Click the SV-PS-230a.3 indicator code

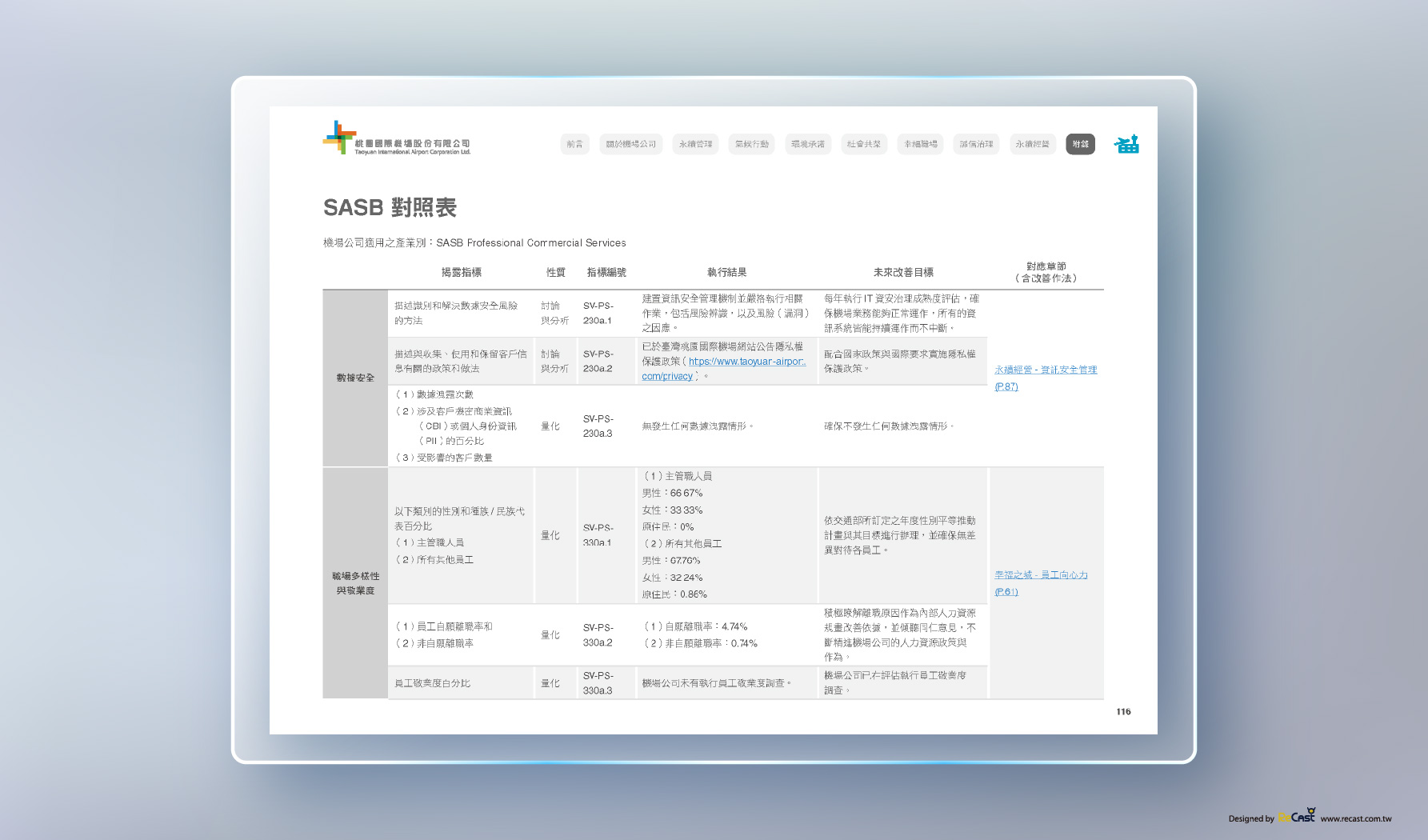(x=598, y=426)
